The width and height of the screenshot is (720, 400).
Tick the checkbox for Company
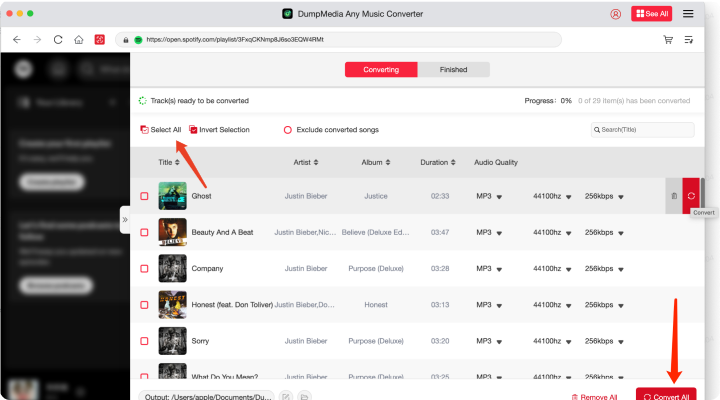click(144, 268)
